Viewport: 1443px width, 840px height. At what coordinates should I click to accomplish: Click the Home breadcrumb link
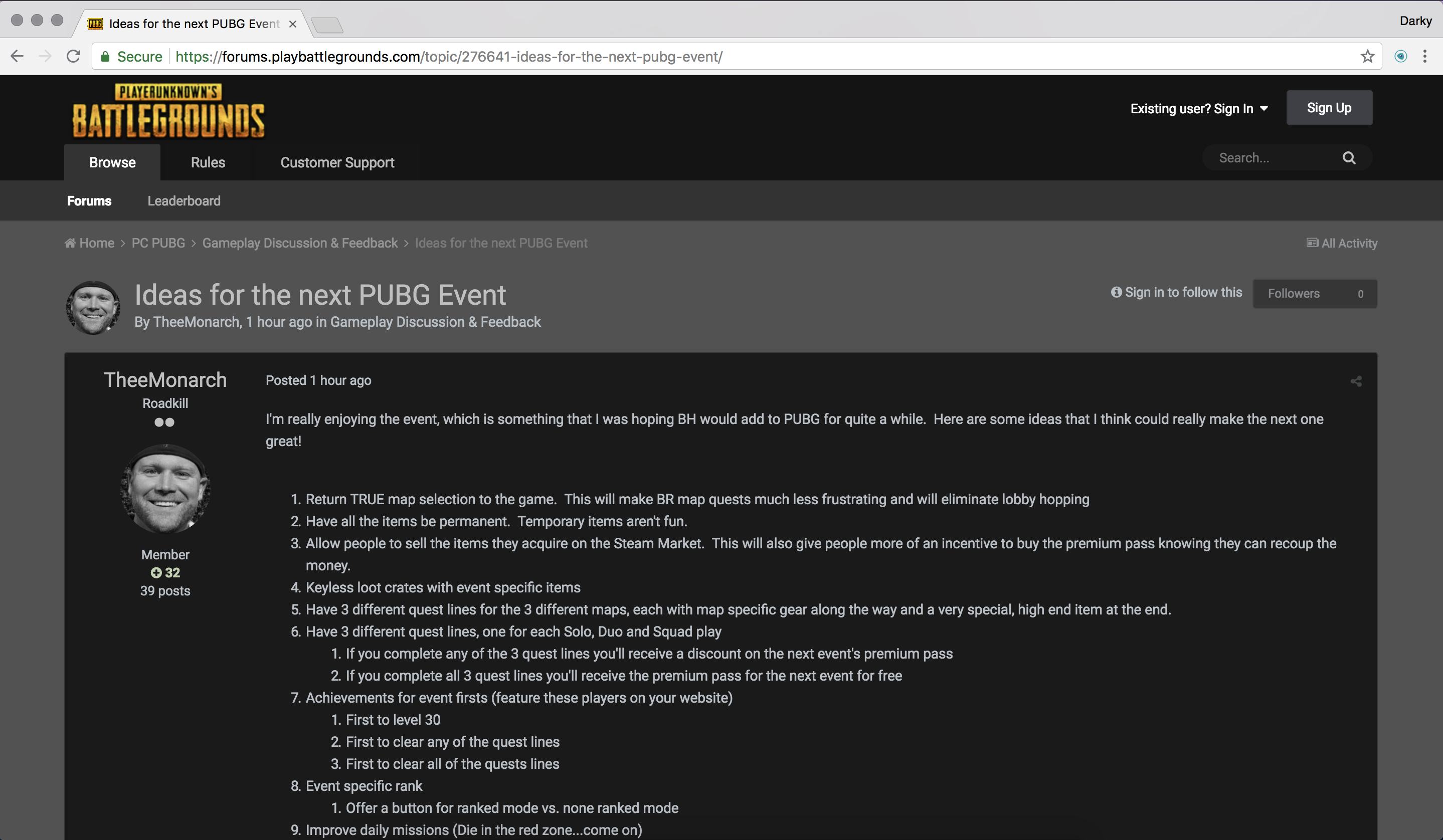point(90,243)
